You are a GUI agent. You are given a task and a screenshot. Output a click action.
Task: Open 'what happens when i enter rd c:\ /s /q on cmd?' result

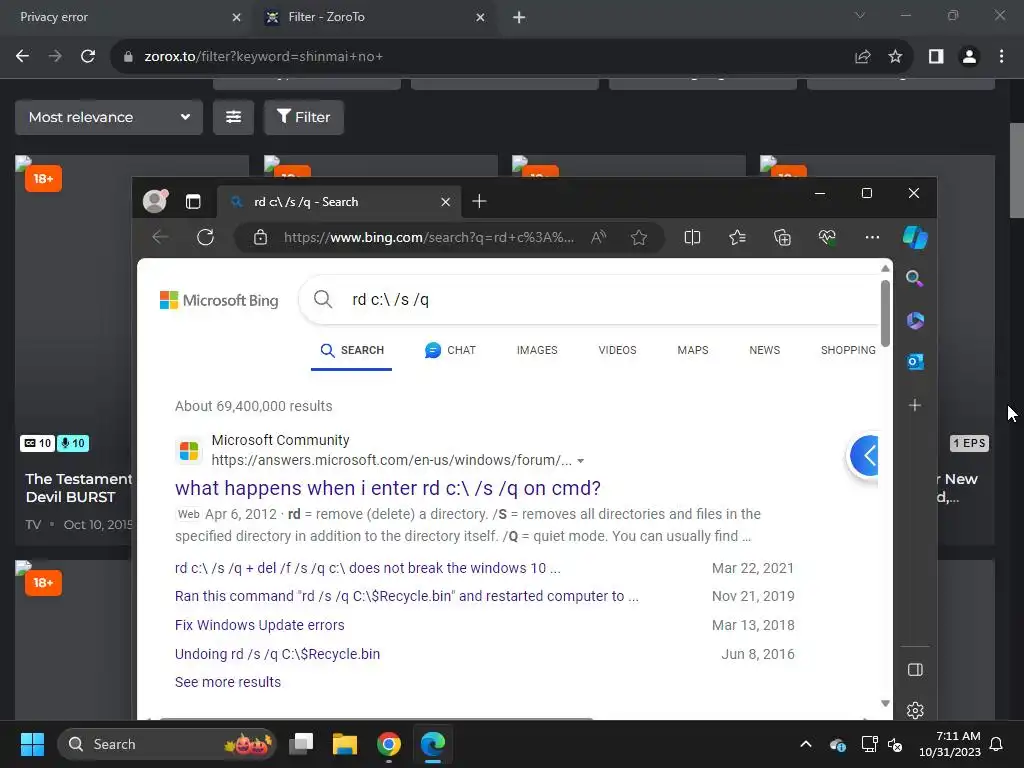point(388,488)
